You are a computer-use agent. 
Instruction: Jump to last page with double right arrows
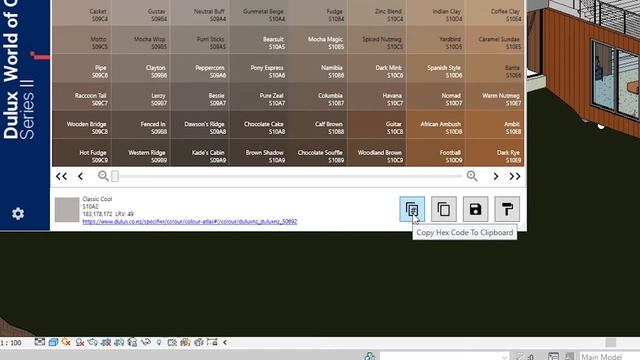[x=515, y=176]
